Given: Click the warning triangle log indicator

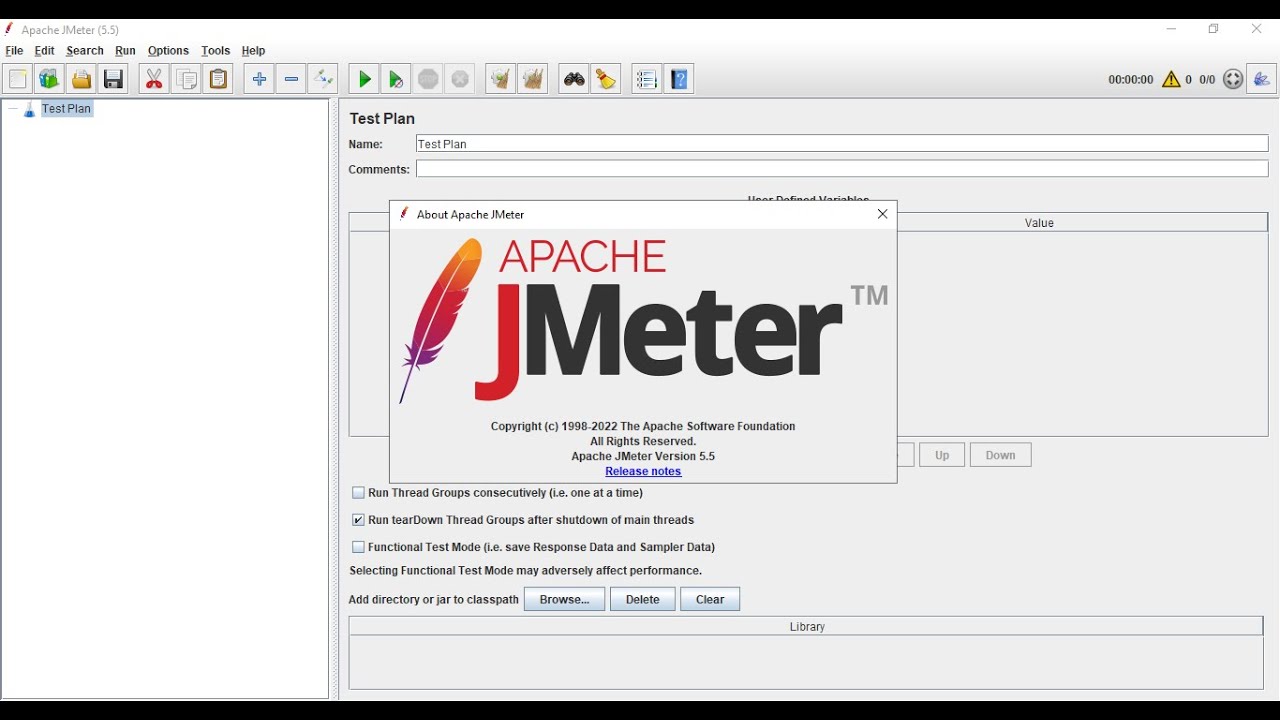Looking at the screenshot, I should 1171,79.
